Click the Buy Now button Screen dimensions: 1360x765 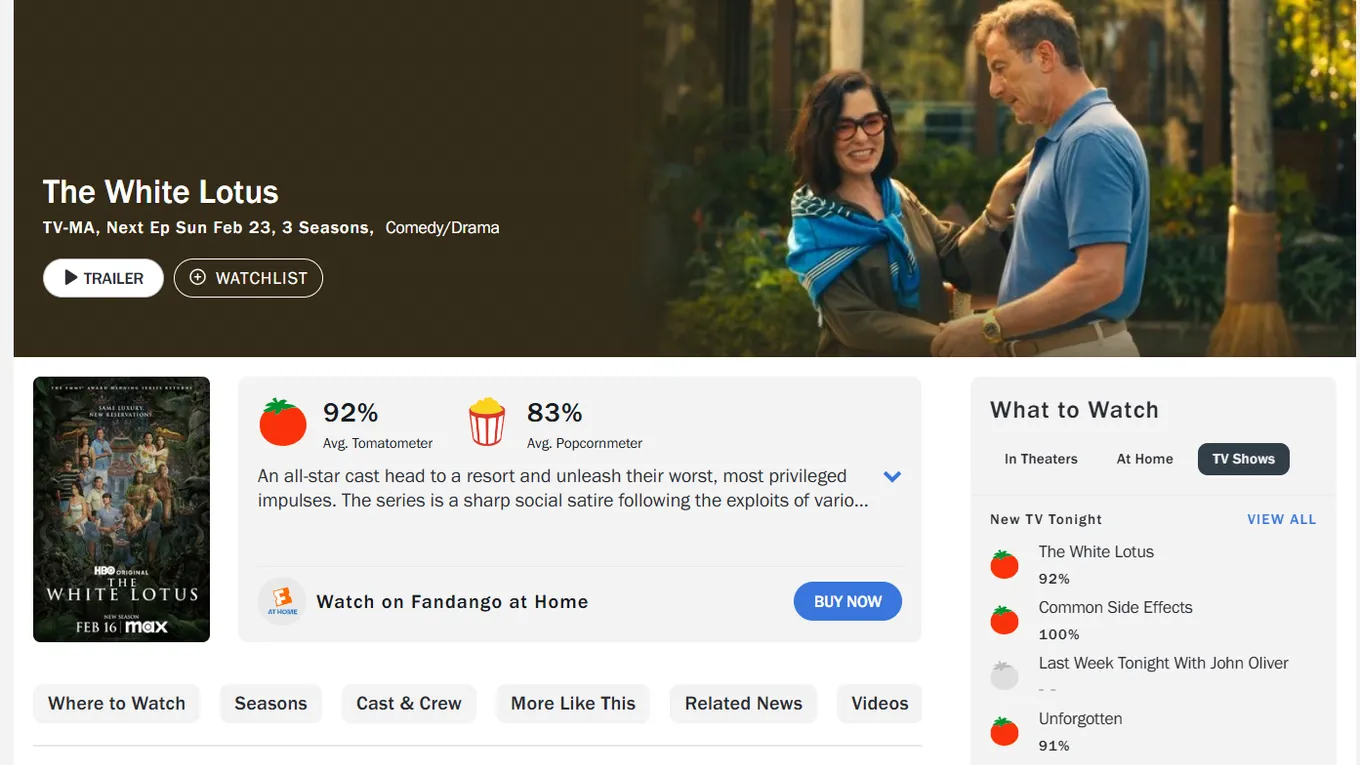tap(848, 602)
